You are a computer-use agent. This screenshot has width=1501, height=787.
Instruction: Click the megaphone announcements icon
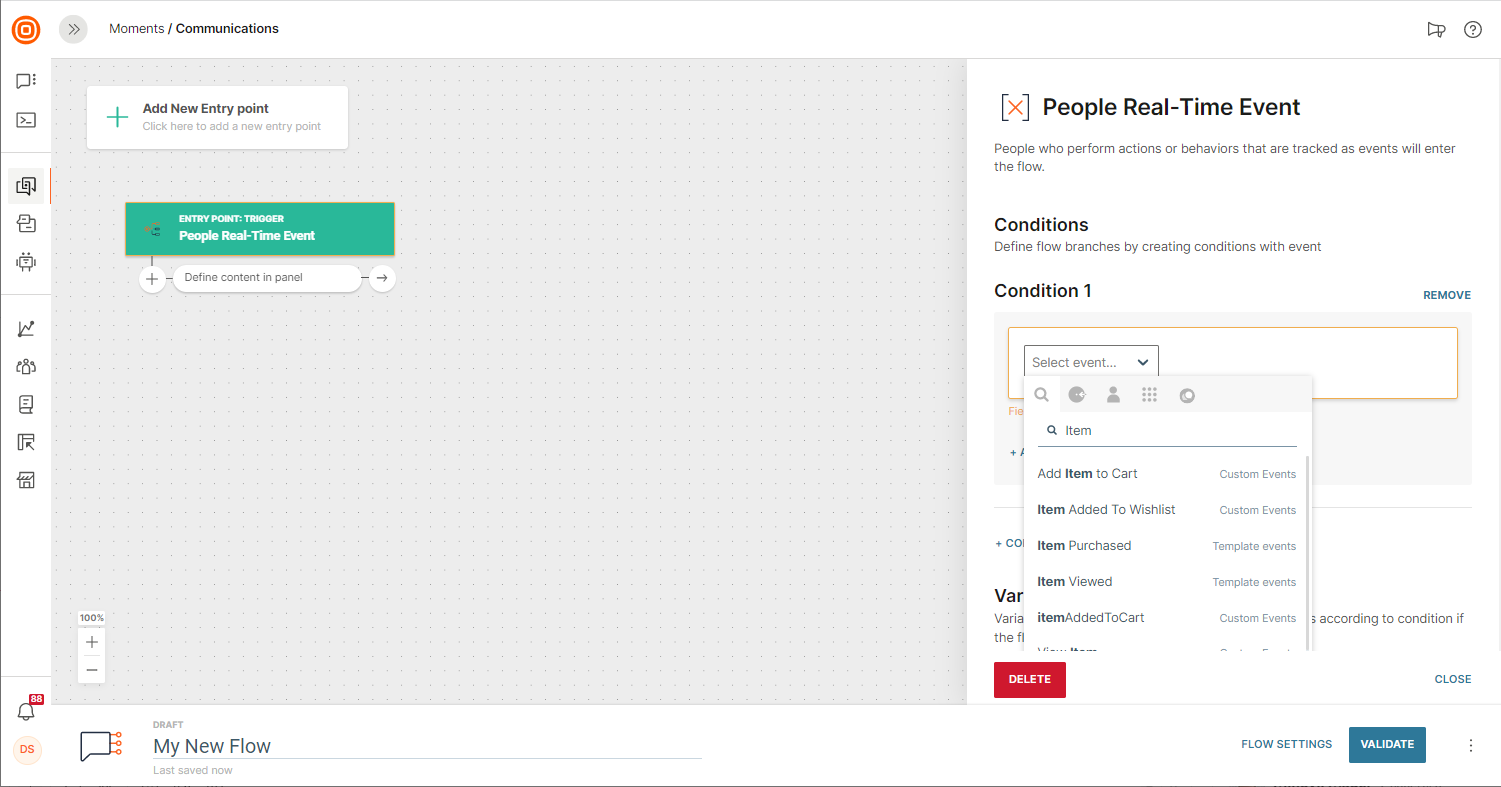click(x=1436, y=29)
